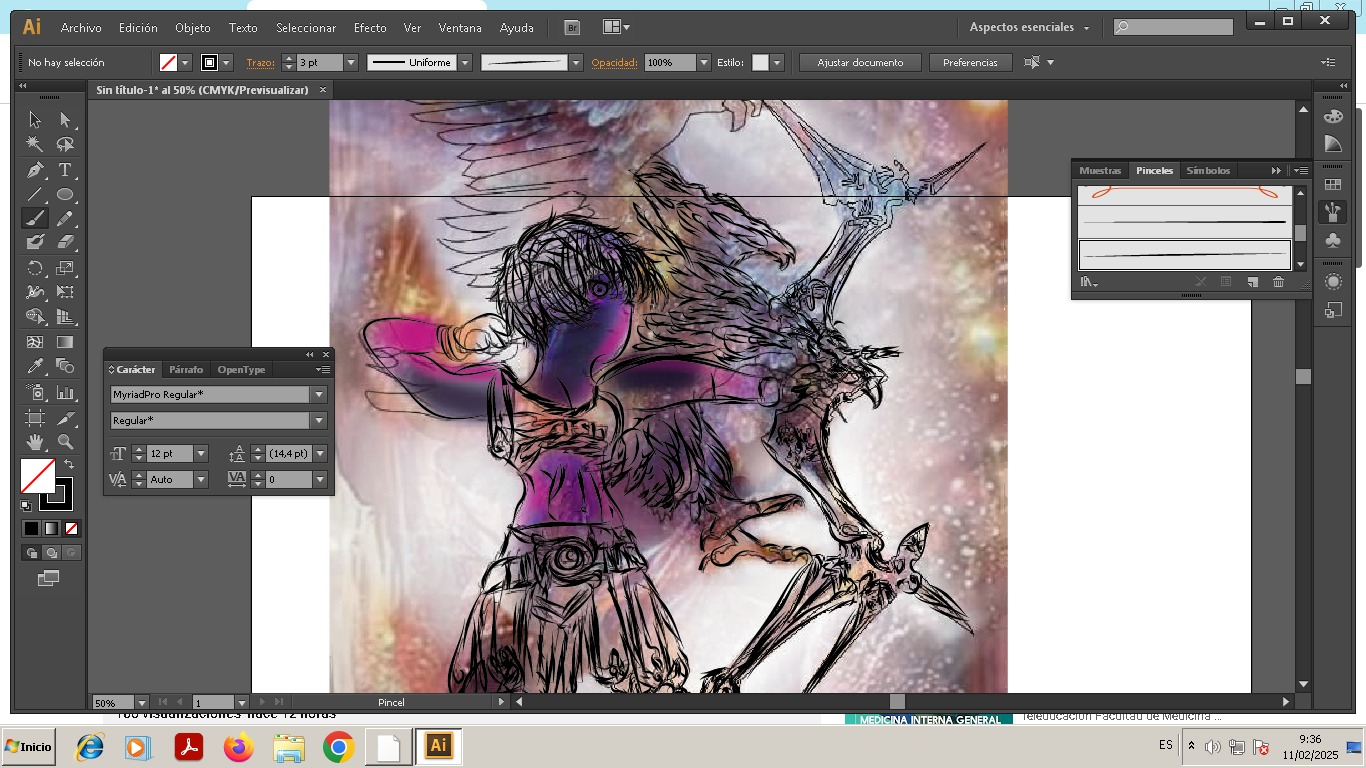Select the Rotate tool
This screenshot has height=768, width=1366.
35,268
